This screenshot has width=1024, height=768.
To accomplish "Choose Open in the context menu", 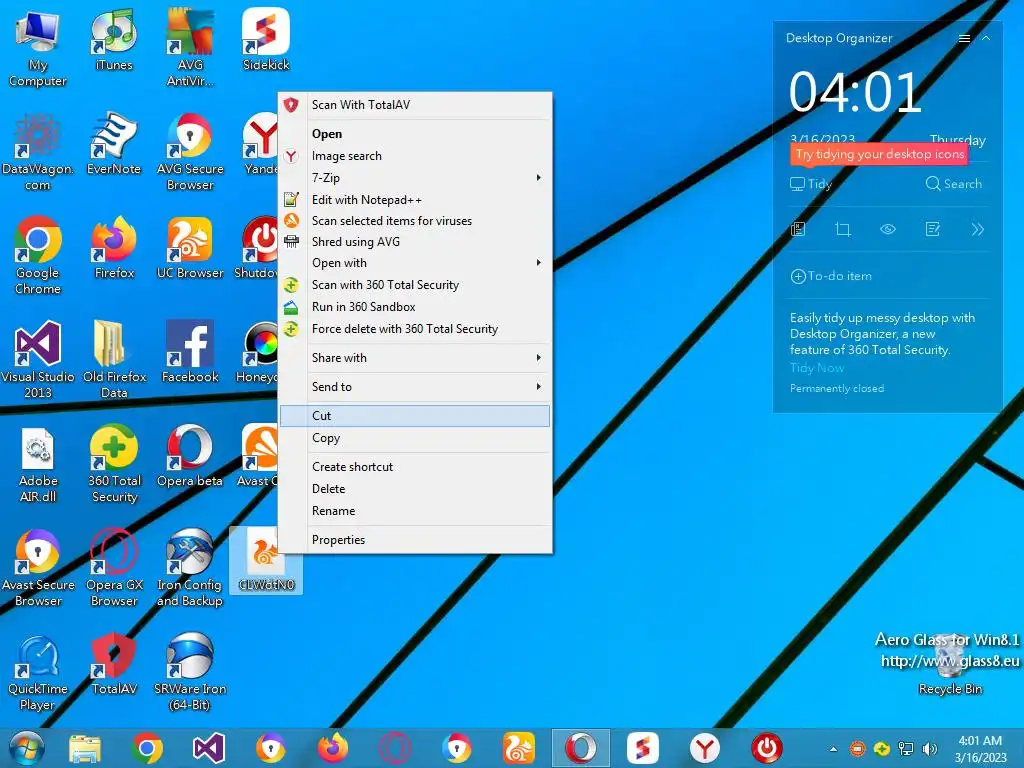I will coord(415,134).
